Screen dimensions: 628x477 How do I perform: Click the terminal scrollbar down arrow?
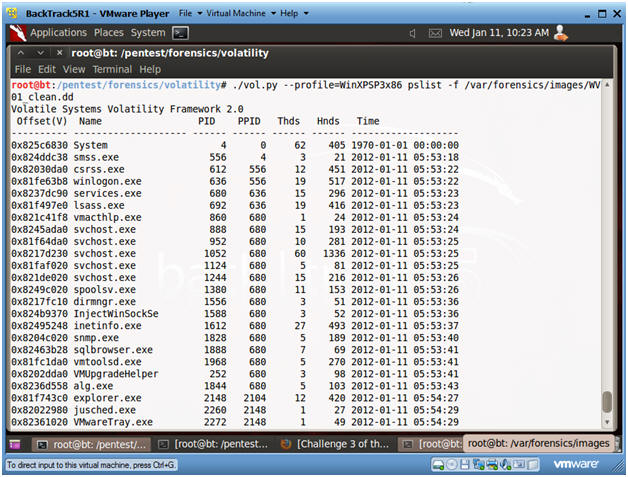607,422
